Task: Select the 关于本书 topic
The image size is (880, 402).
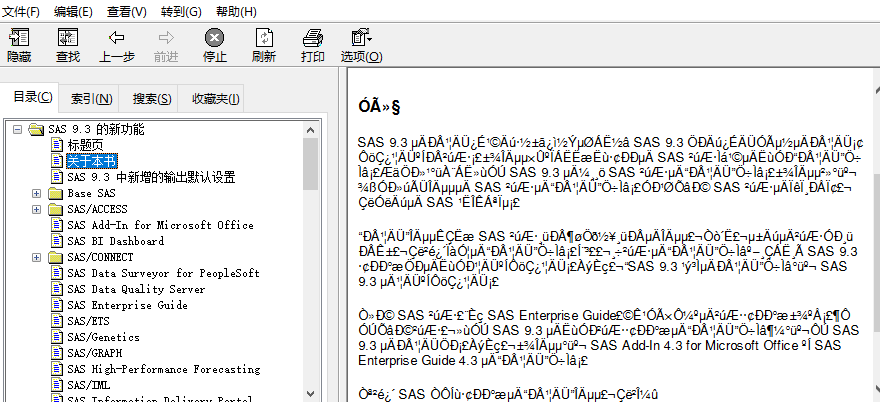Action: click(92, 161)
